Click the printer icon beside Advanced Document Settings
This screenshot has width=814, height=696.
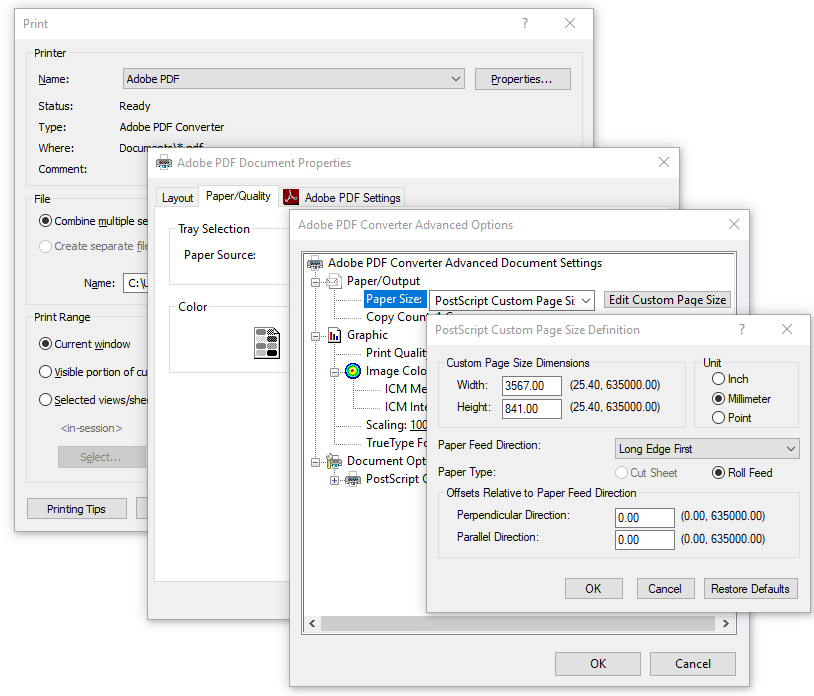[x=315, y=263]
